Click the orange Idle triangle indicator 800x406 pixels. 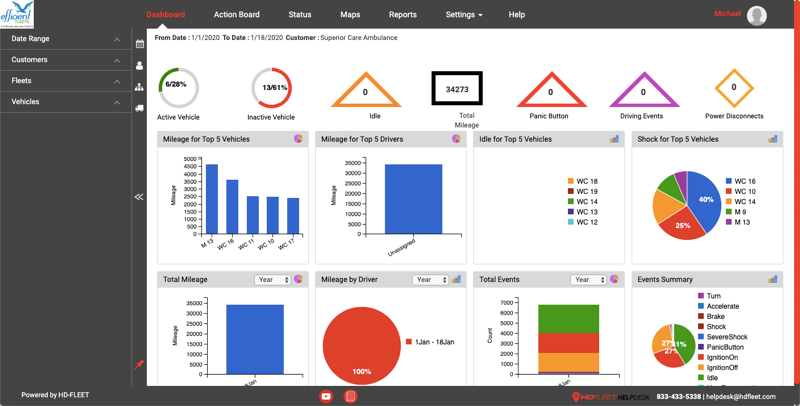coord(365,90)
